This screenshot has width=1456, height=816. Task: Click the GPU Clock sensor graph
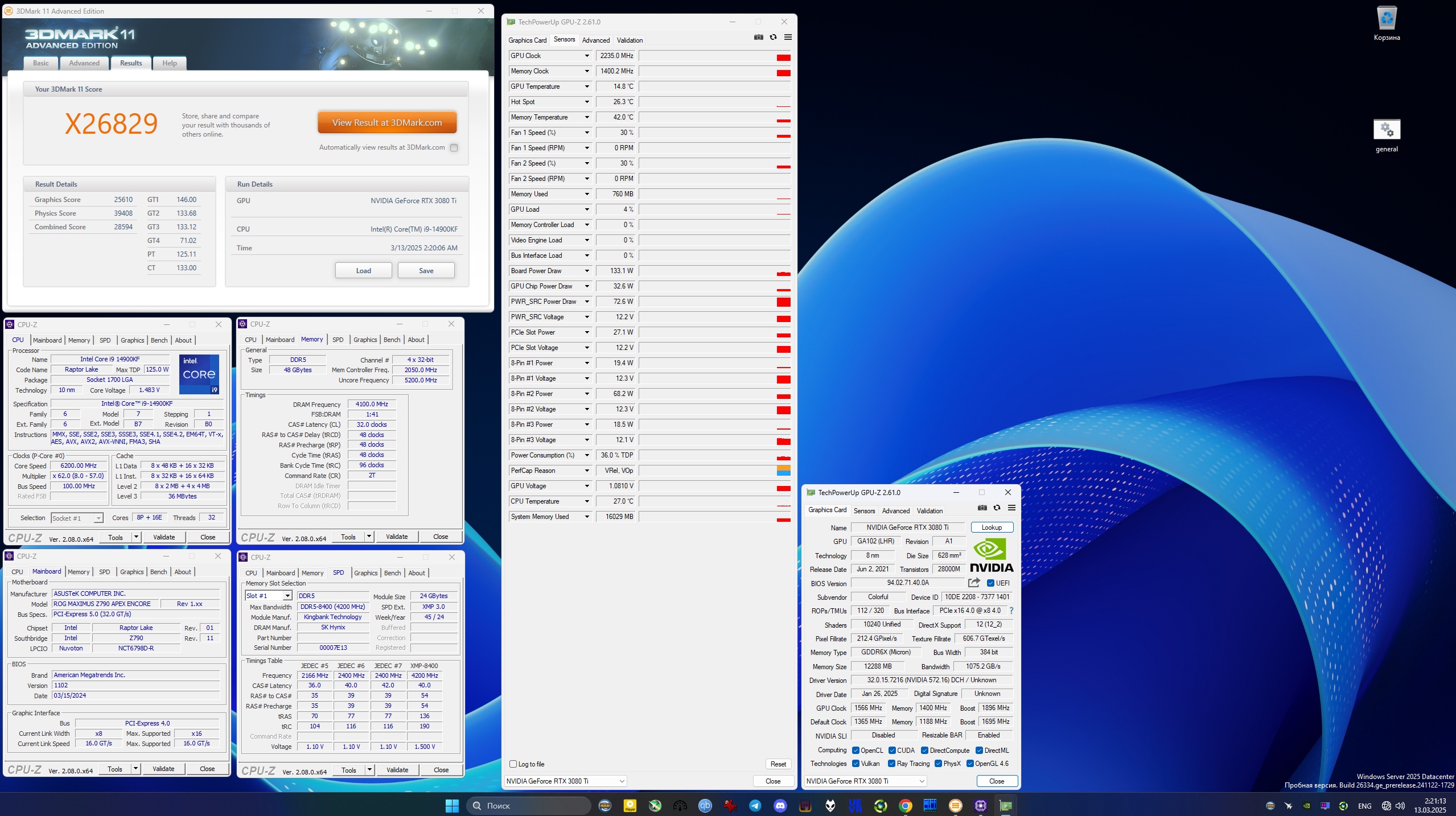click(715, 56)
